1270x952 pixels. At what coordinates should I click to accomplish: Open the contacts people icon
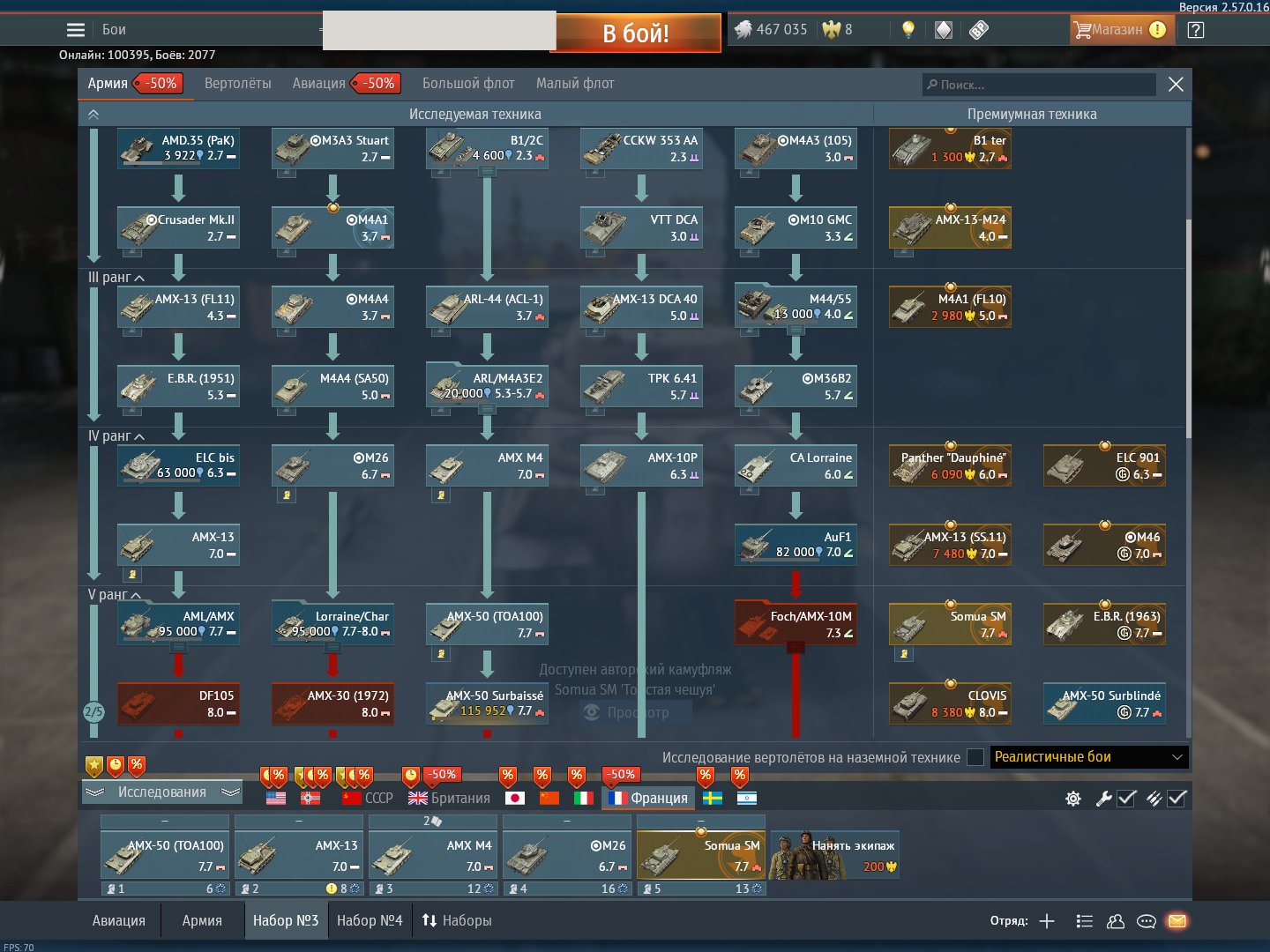tap(1116, 921)
